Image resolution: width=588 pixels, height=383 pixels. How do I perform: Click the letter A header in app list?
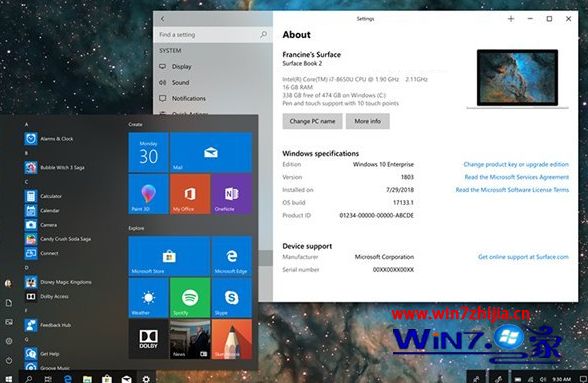click(x=26, y=124)
